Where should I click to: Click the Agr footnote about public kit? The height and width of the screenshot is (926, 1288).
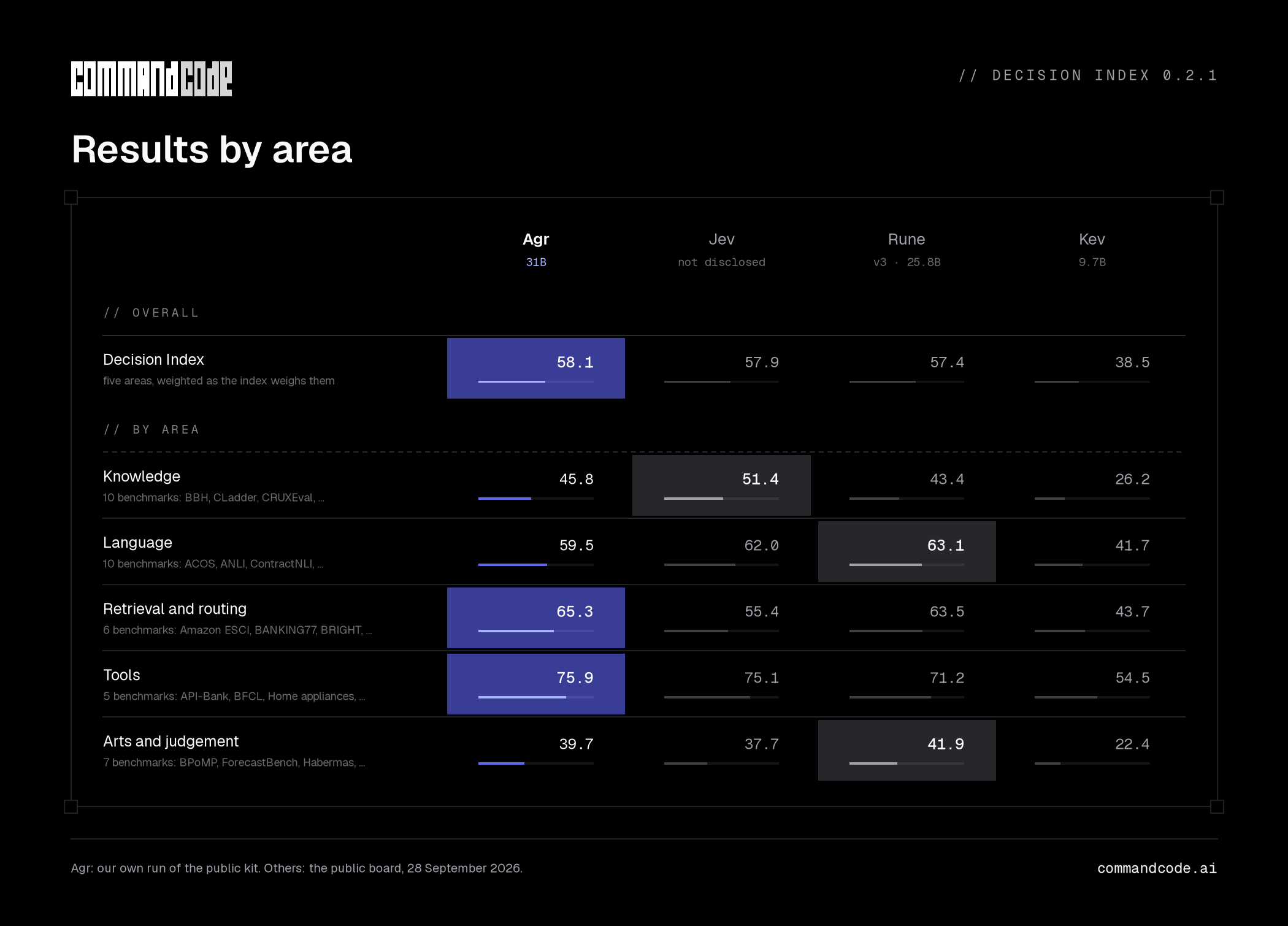[x=297, y=868]
